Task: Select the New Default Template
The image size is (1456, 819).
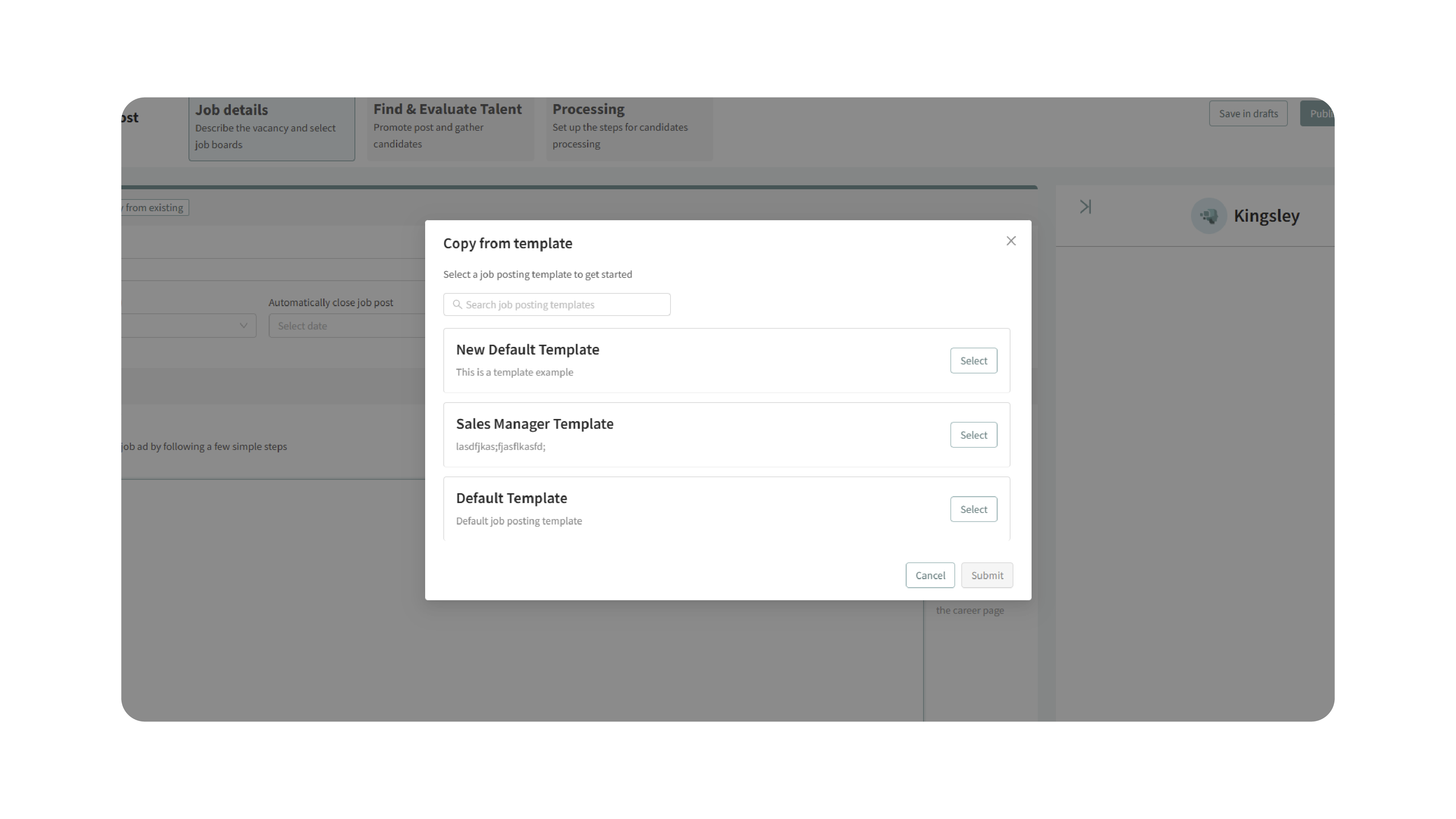Action: [x=973, y=361]
